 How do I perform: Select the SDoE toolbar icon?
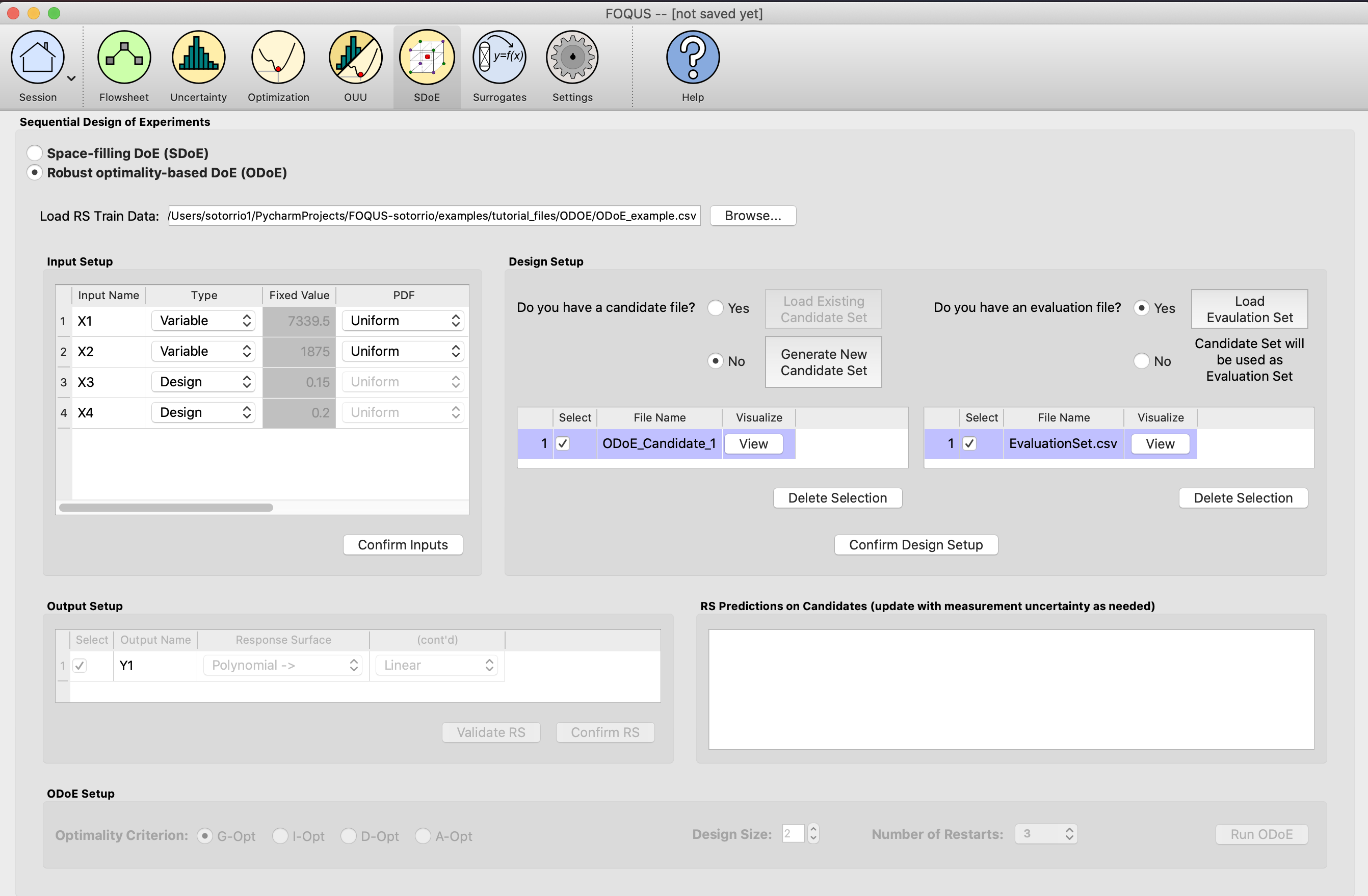coord(427,58)
